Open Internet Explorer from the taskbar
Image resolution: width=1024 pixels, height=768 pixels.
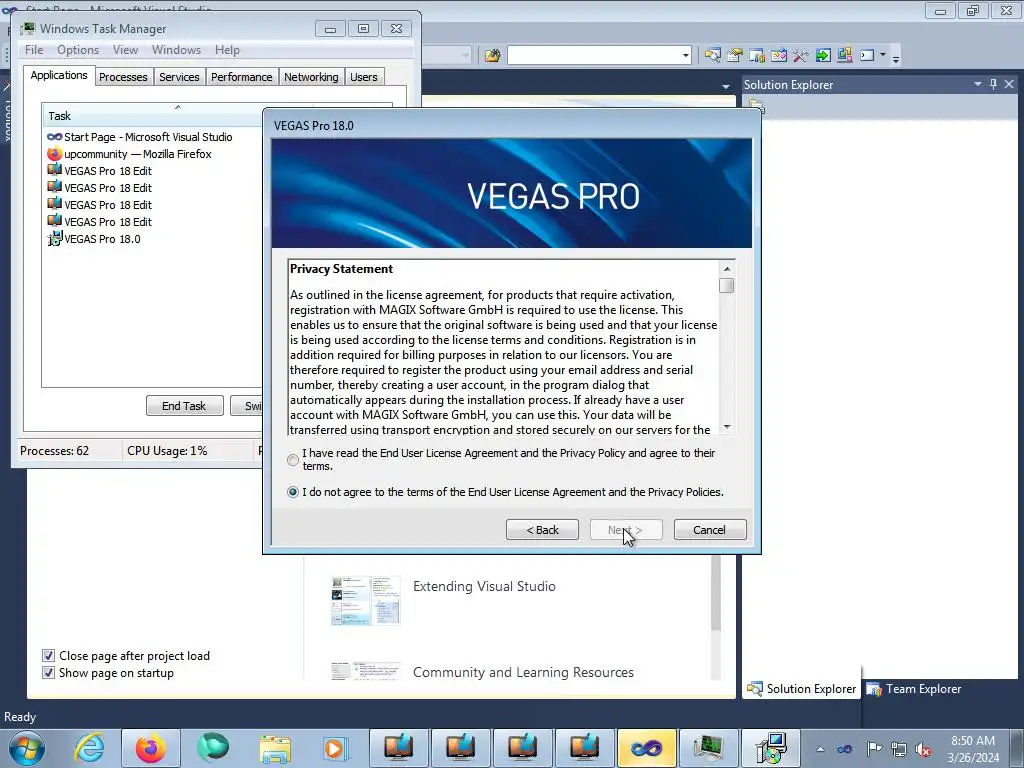coord(89,748)
